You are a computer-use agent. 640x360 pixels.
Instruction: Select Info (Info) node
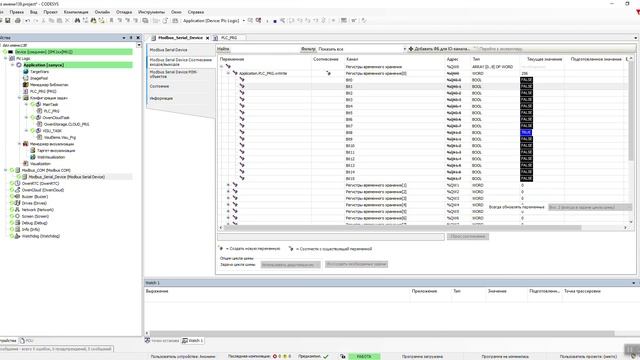pyautogui.click(x=31, y=229)
